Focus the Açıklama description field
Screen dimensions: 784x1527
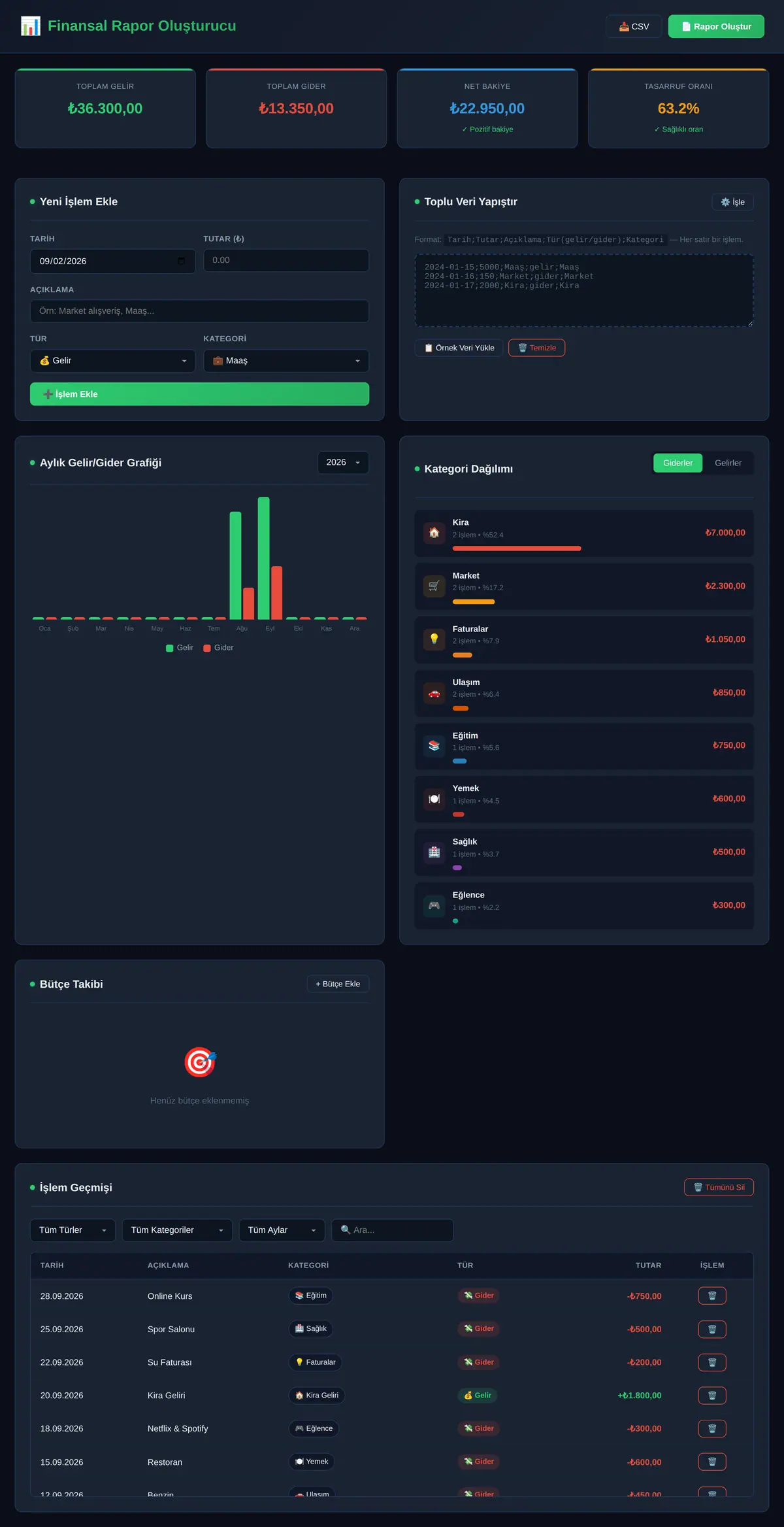click(x=199, y=311)
